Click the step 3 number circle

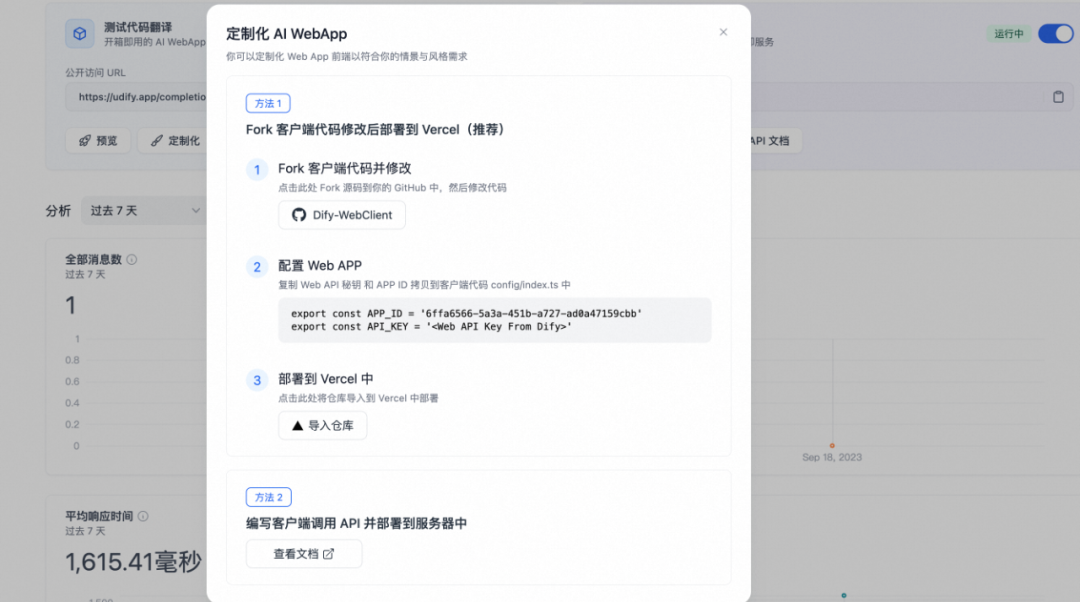[x=257, y=380]
